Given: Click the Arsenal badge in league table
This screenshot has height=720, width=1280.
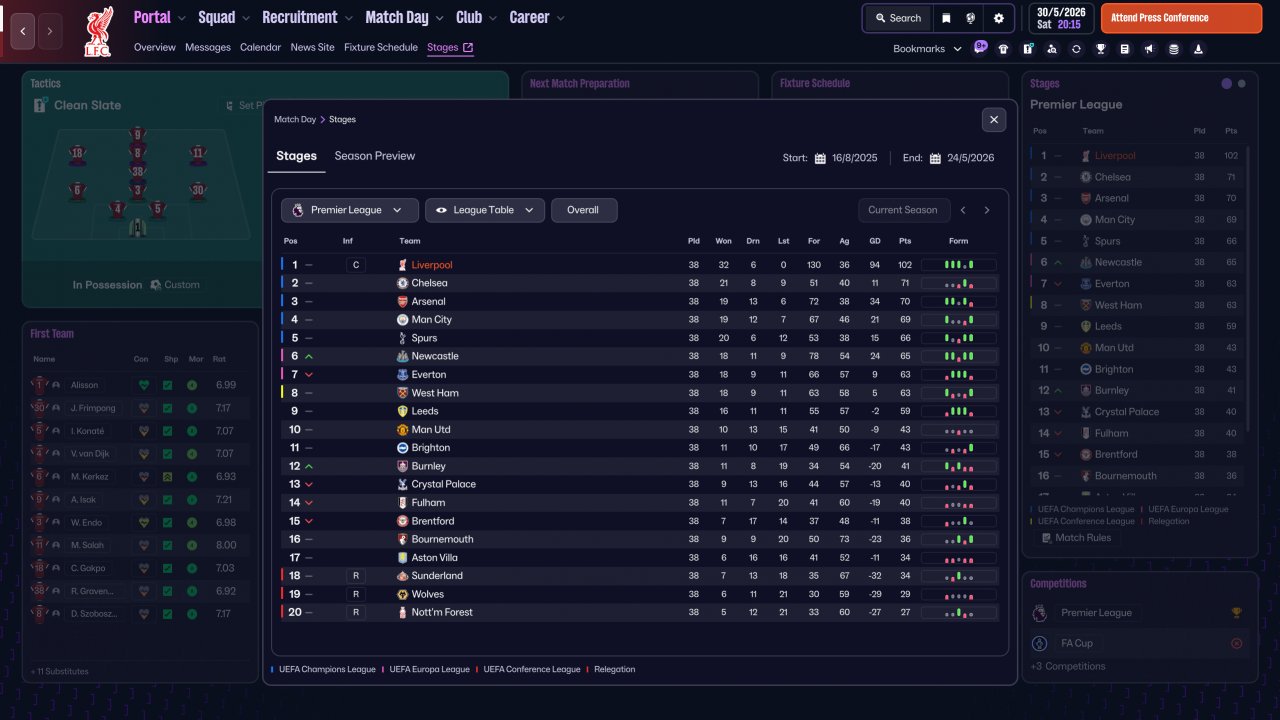Looking at the screenshot, I should [402, 301].
